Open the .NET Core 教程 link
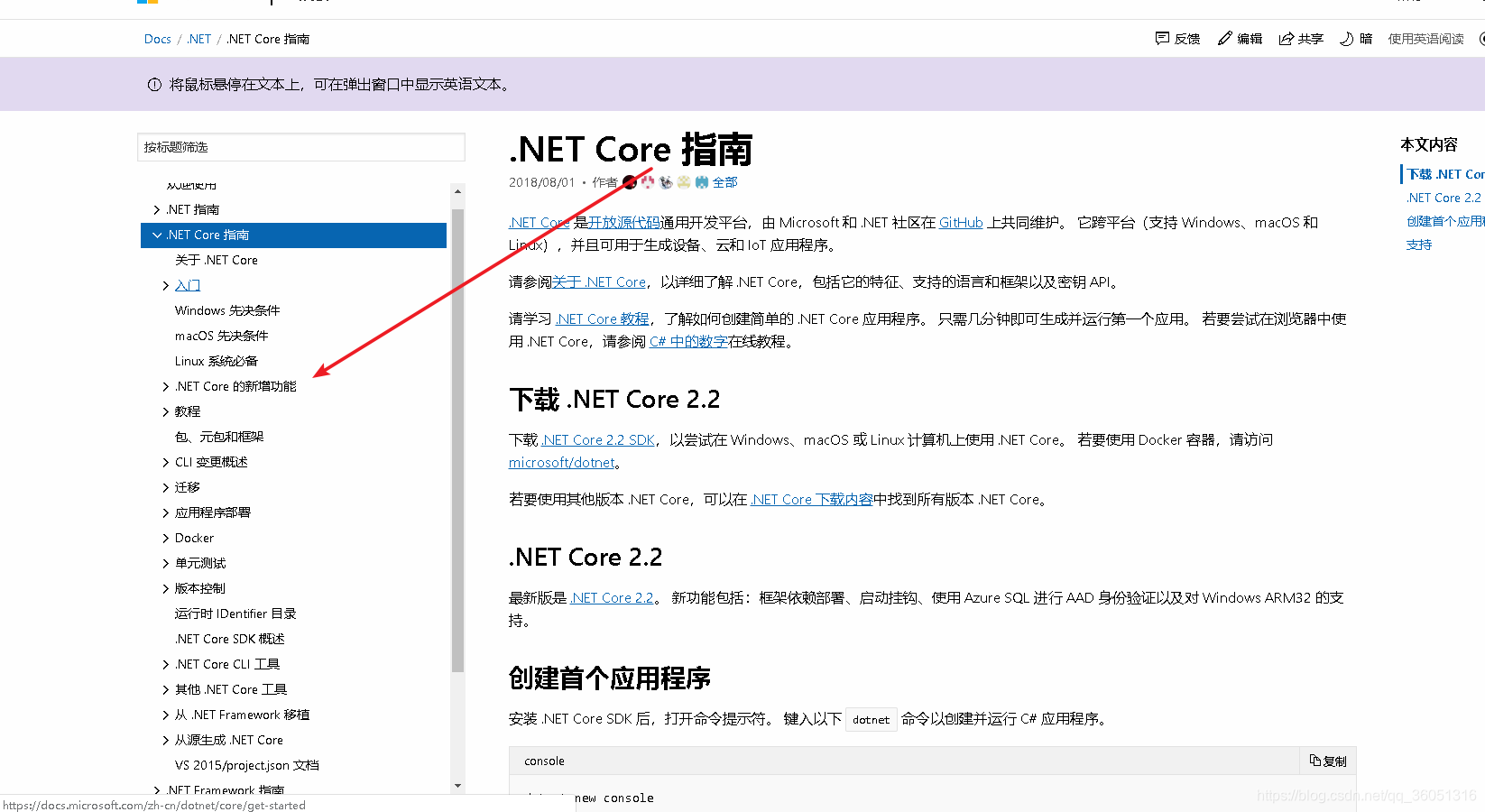This screenshot has height=812, width=1485. (603, 318)
